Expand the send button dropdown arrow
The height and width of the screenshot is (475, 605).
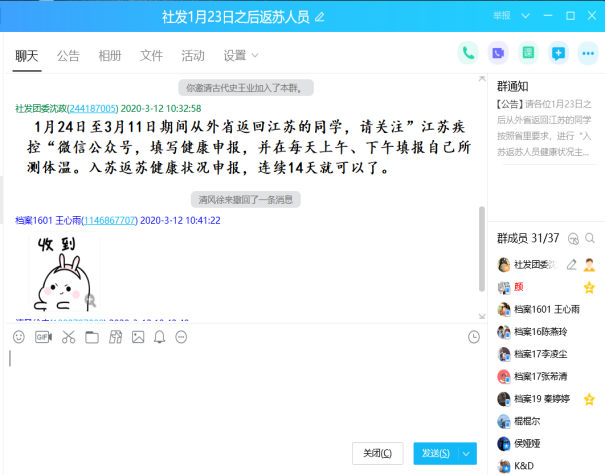[467, 454]
